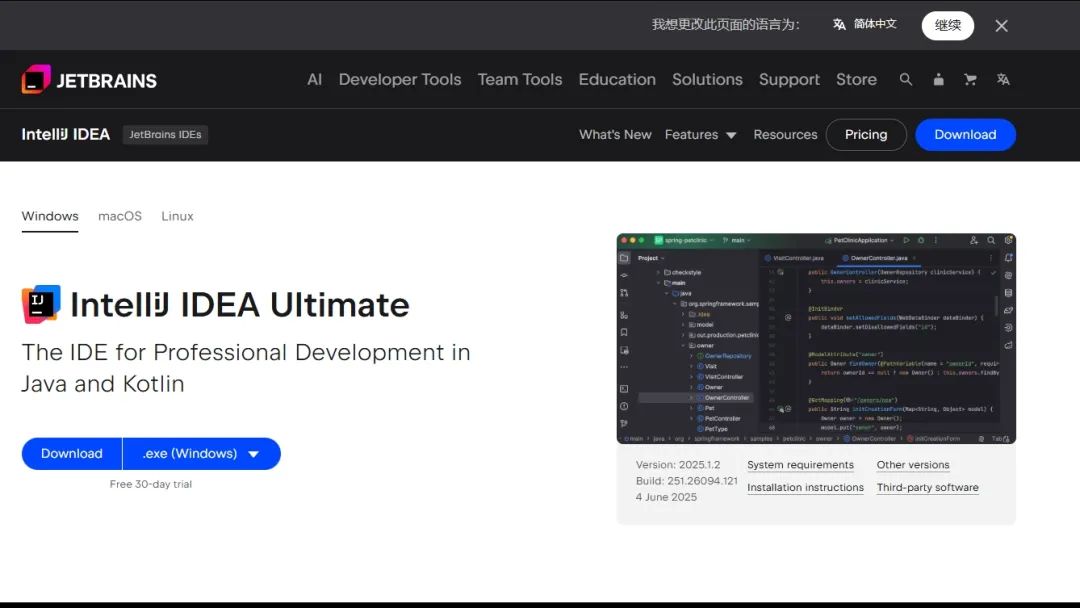1080x608 pixels.
Task: Download IntelliJ IDEA Ultimate installer
Action: tap(72, 454)
